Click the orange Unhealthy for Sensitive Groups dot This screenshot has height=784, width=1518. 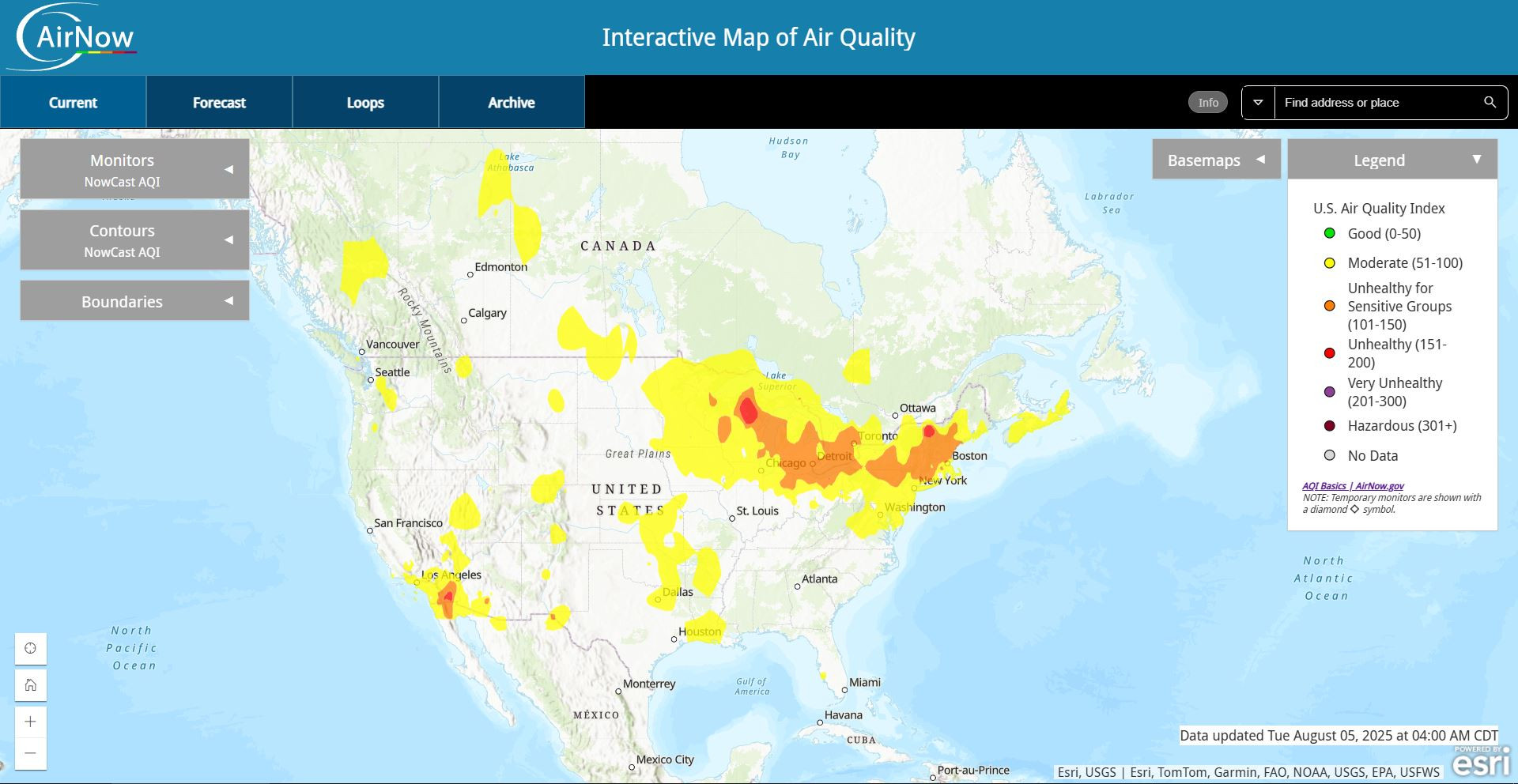coord(1330,306)
